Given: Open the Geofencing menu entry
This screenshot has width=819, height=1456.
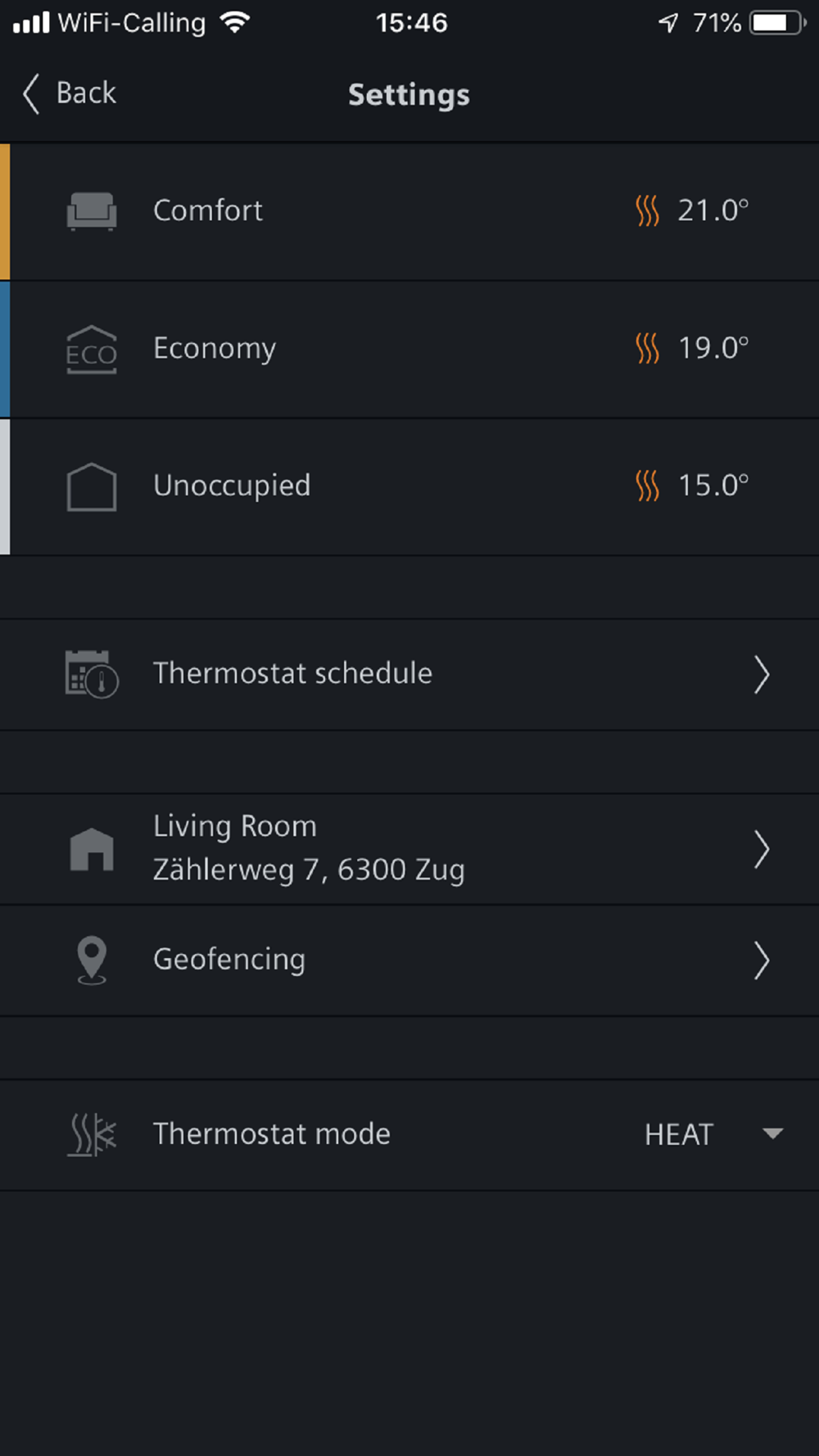Looking at the screenshot, I should [x=409, y=961].
